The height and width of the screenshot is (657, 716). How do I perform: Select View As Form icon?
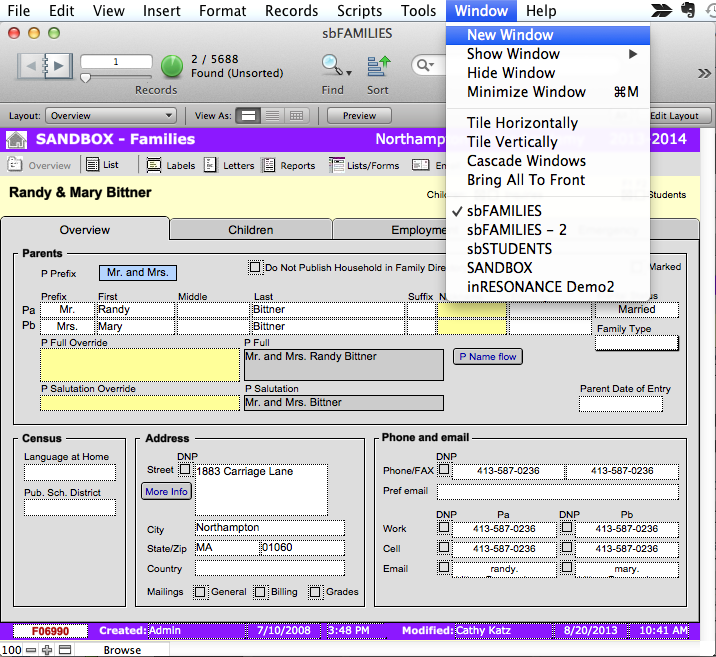(x=246, y=116)
